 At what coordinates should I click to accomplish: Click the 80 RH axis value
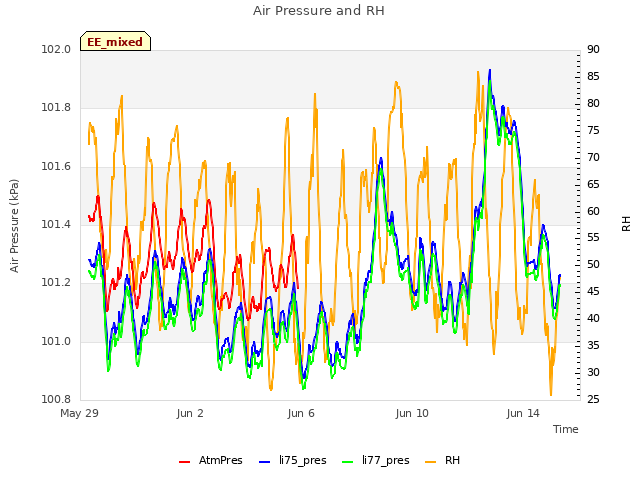coord(593,104)
